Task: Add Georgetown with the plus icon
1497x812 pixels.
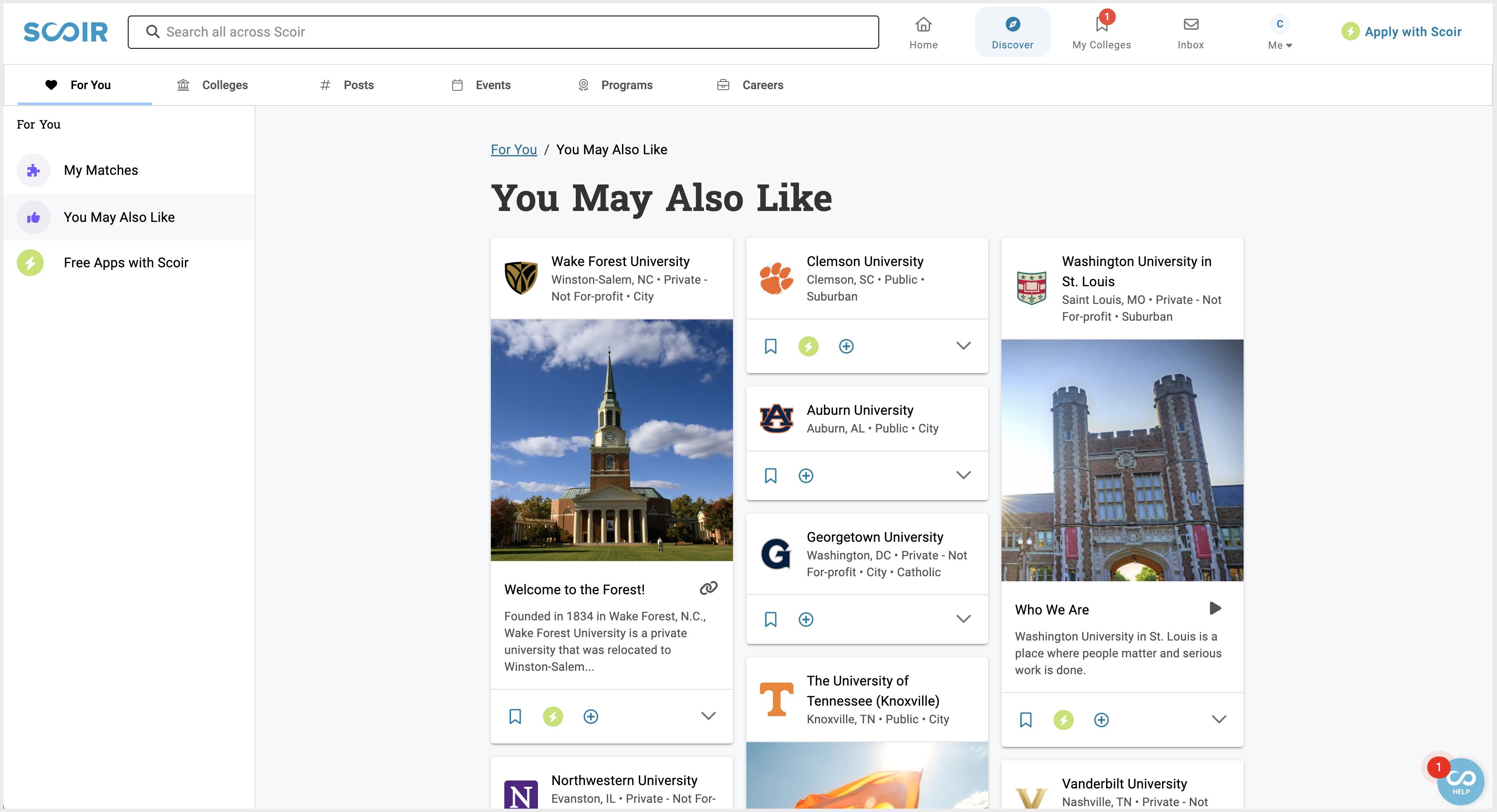Action: [x=806, y=620]
